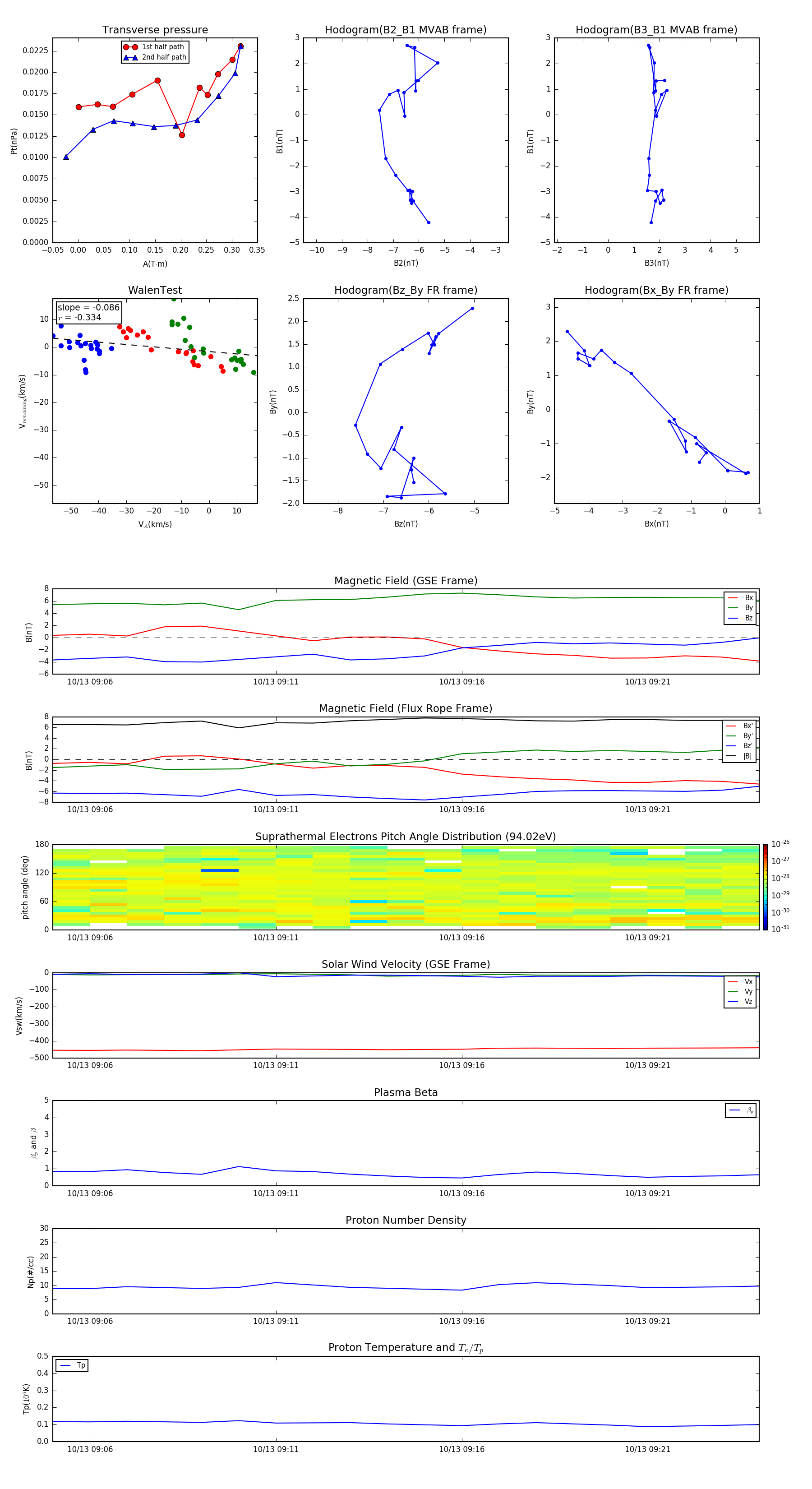Select By' in the Flux Rope legend
812x1489 pixels.
tap(739, 736)
